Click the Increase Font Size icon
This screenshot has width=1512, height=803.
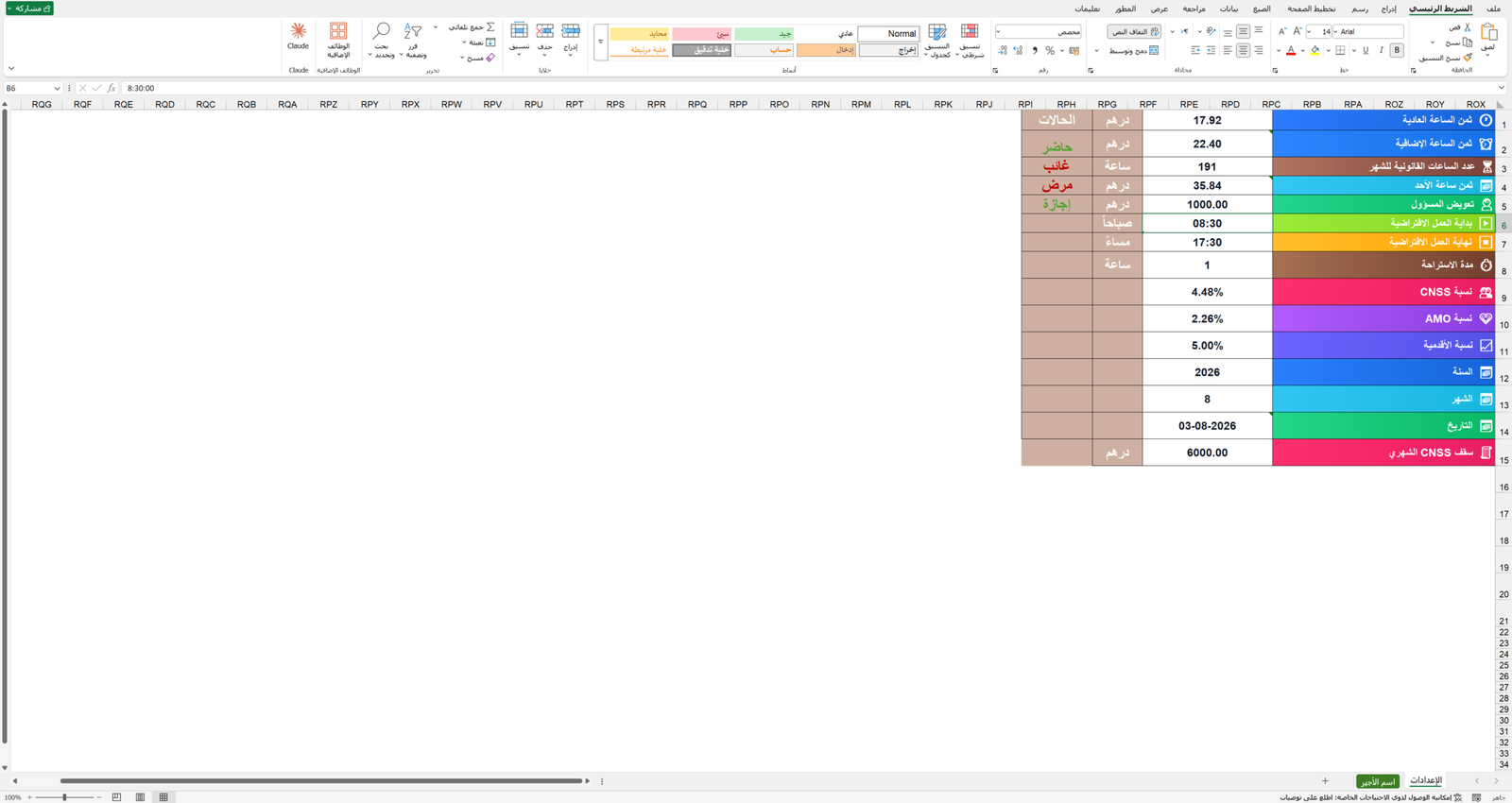point(1297,31)
